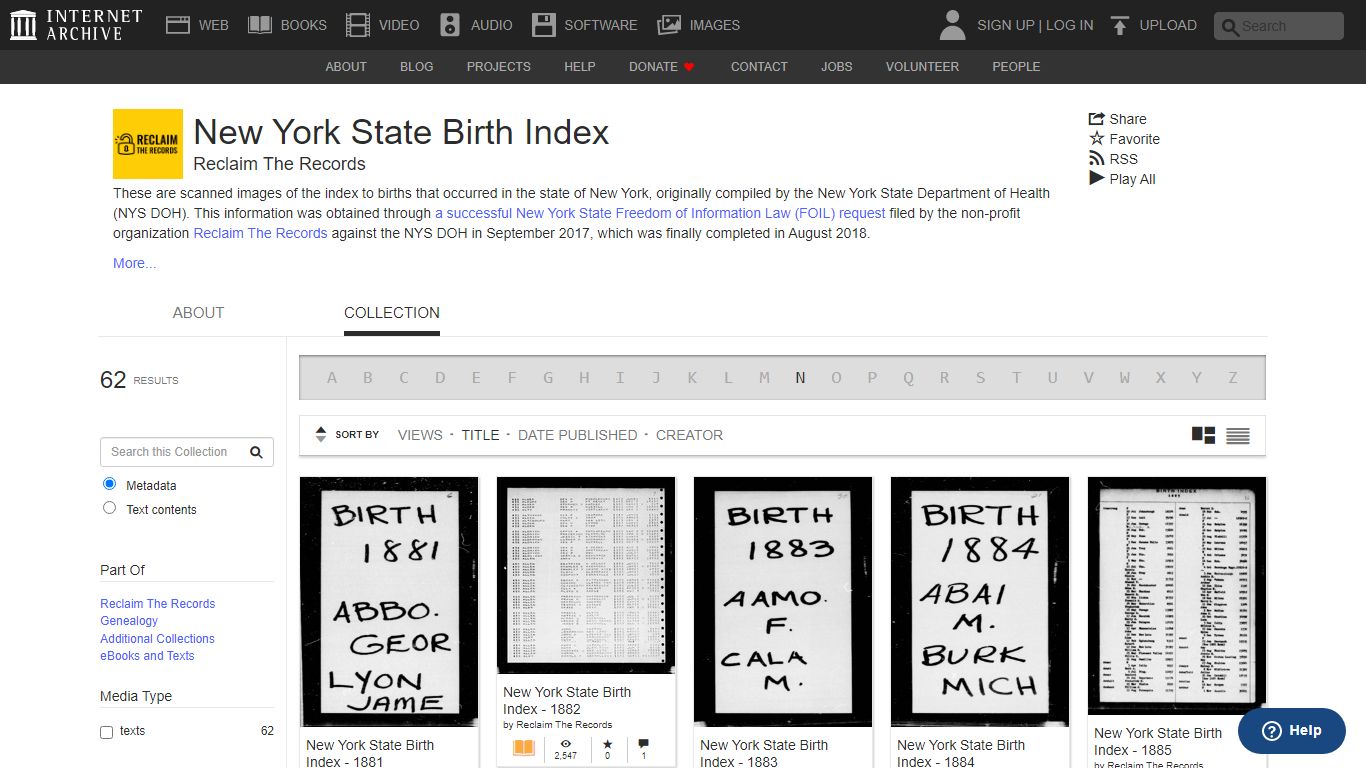Sort by DATE PUBLISHED

(x=578, y=435)
